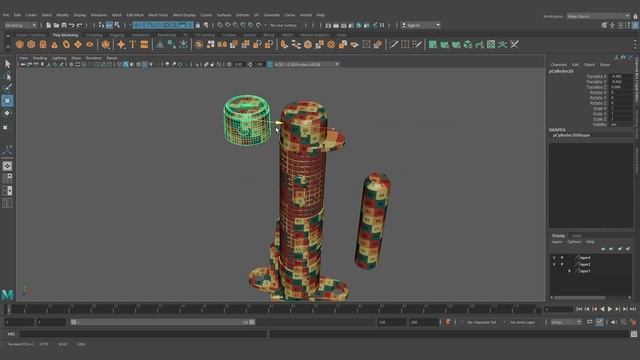Create a polygon torus from the shelf

66,44
